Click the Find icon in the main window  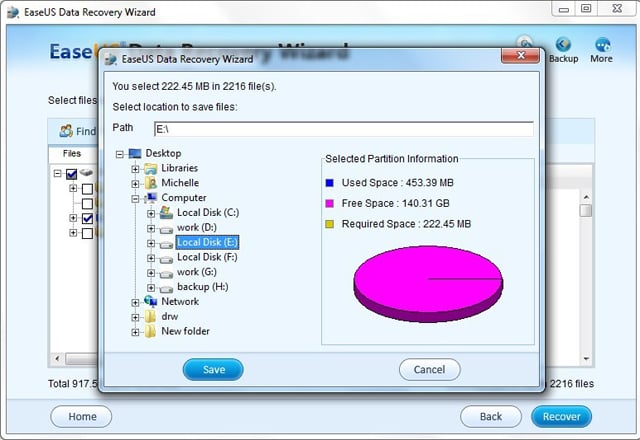pos(66,131)
